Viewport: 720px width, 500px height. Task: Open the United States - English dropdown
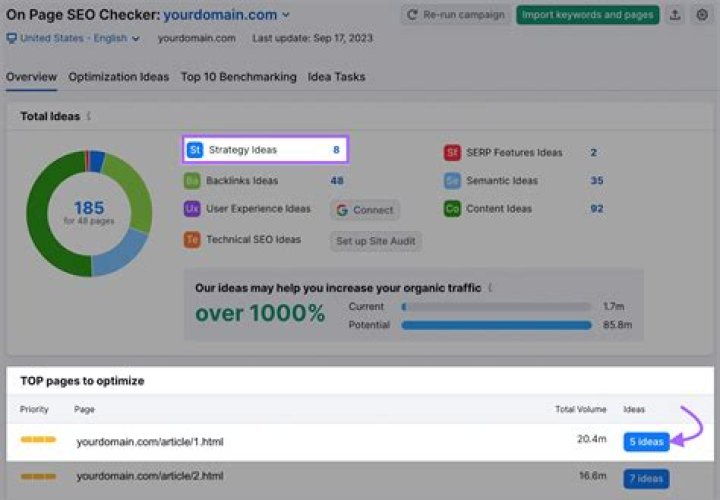(73, 38)
